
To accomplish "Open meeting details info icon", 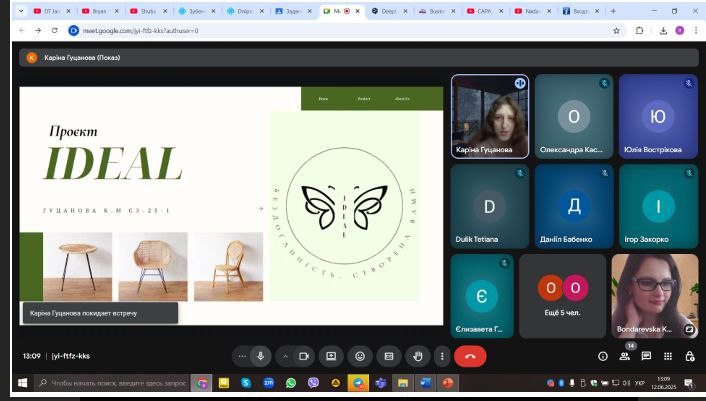I will (x=603, y=356).
